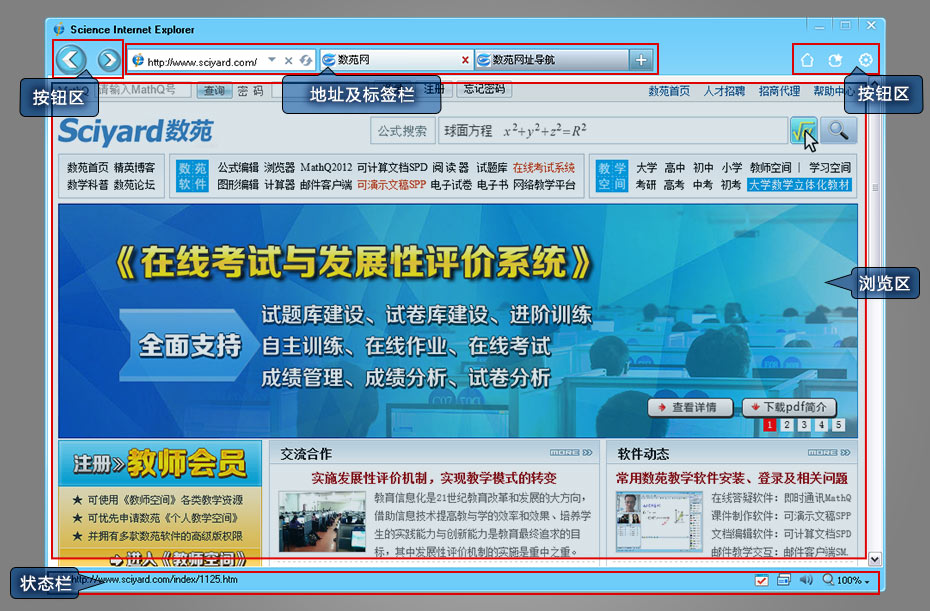Image resolution: width=930 pixels, height=611 pixels.
Task: Open the 人才招聘 link
Action: [x=724, y=91]
